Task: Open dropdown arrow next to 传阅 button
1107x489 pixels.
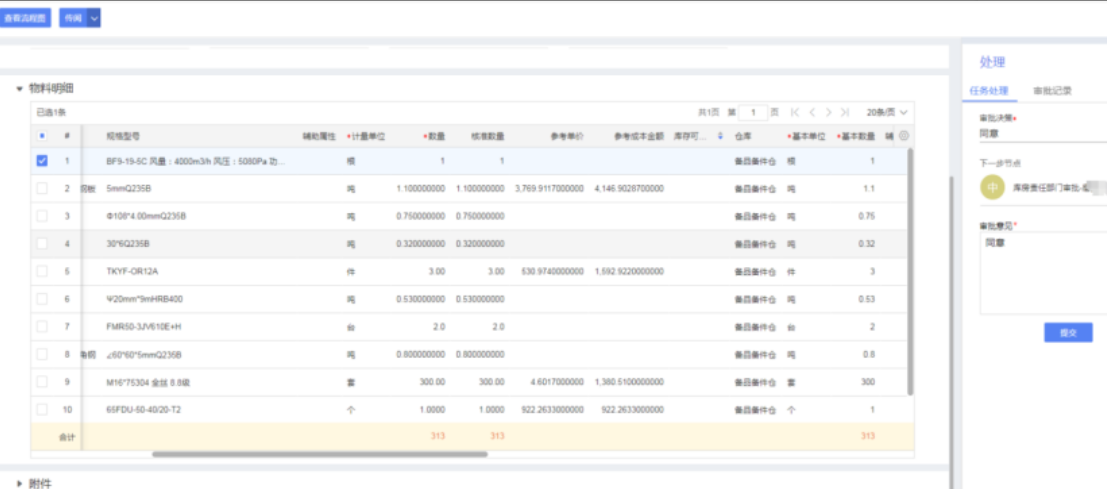Action: click(95, 18)
